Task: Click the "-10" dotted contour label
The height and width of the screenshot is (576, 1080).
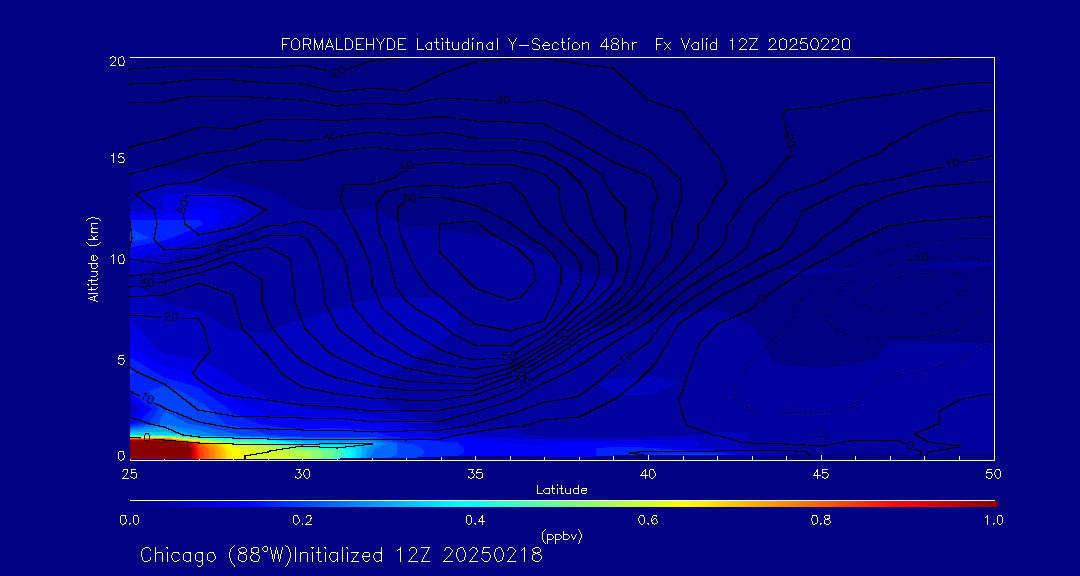Action: (919, 258)
